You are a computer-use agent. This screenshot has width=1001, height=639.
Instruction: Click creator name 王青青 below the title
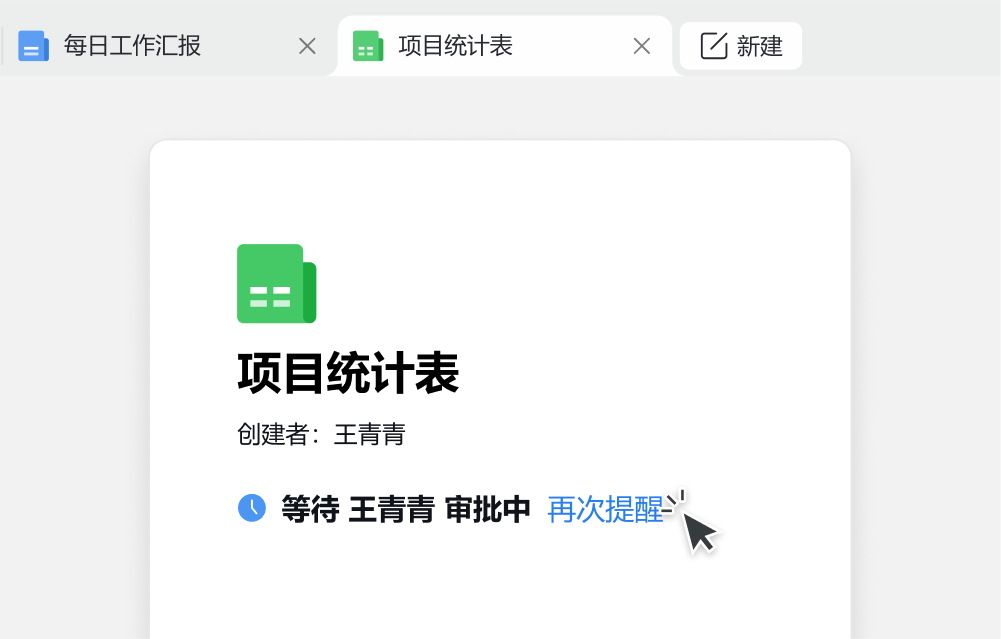coord(370,435)
